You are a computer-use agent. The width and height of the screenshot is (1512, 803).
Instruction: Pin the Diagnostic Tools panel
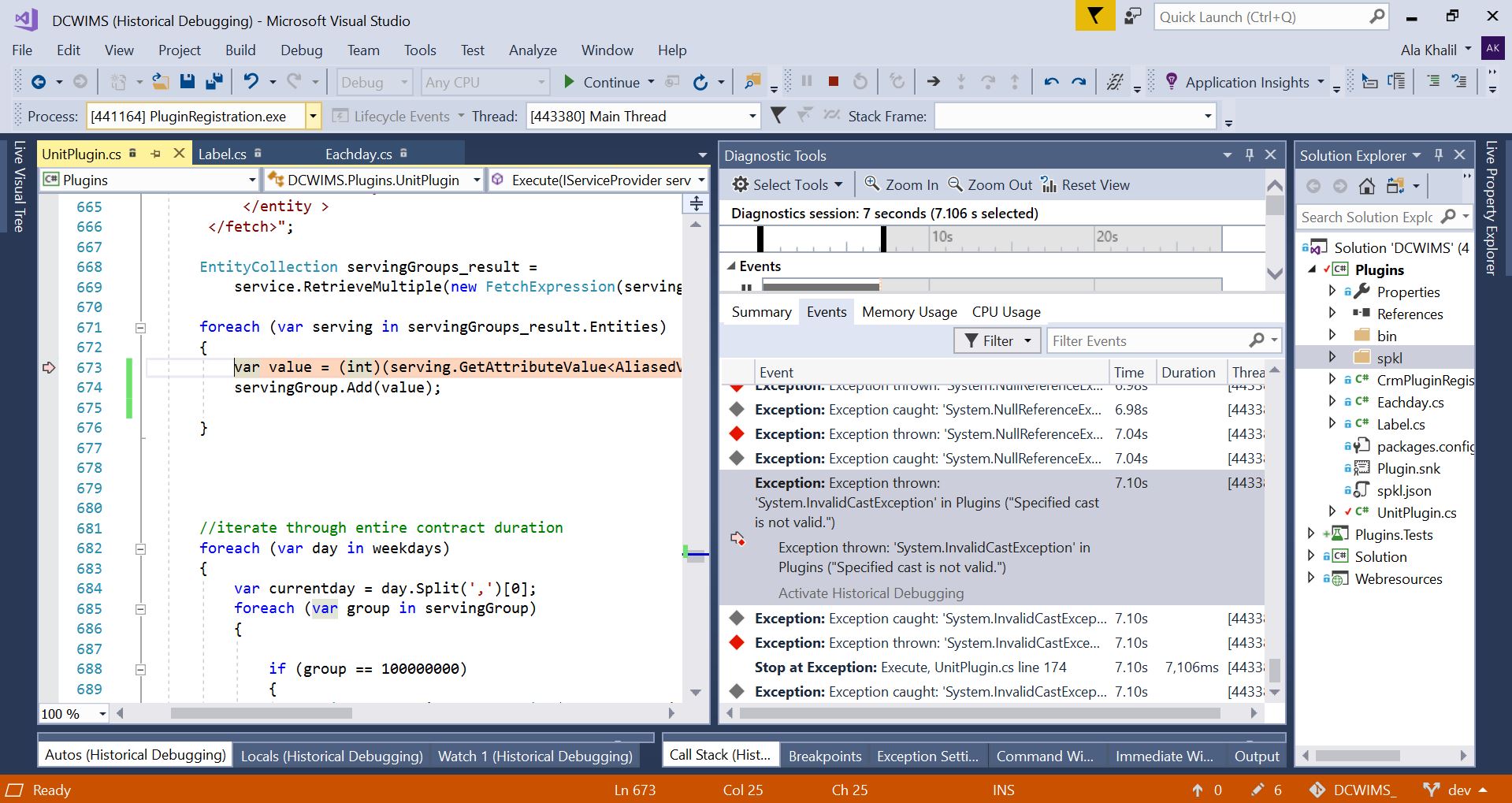[x=1249, y=154]
